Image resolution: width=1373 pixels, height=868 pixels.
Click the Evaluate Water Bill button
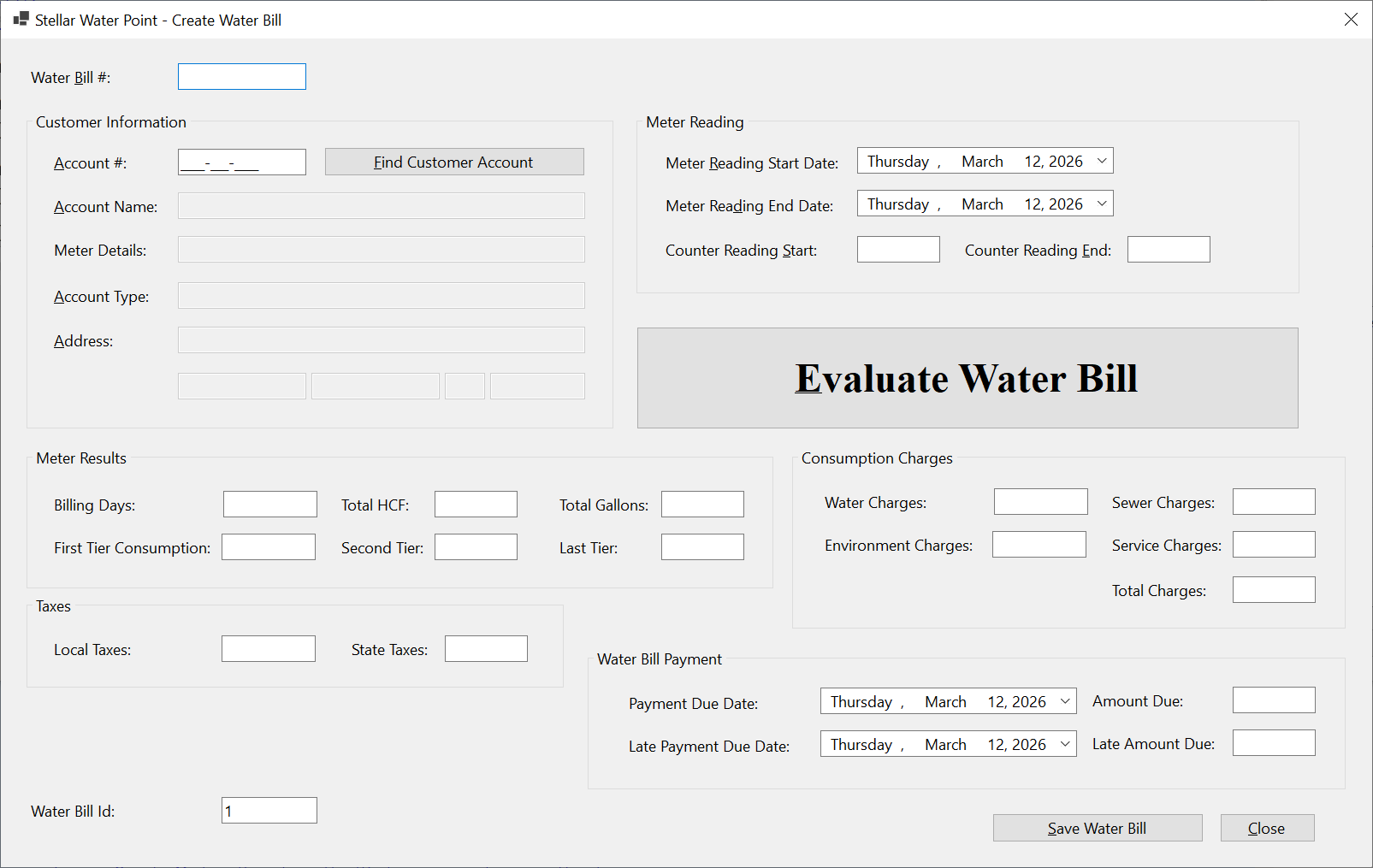[x=968, y=378]
